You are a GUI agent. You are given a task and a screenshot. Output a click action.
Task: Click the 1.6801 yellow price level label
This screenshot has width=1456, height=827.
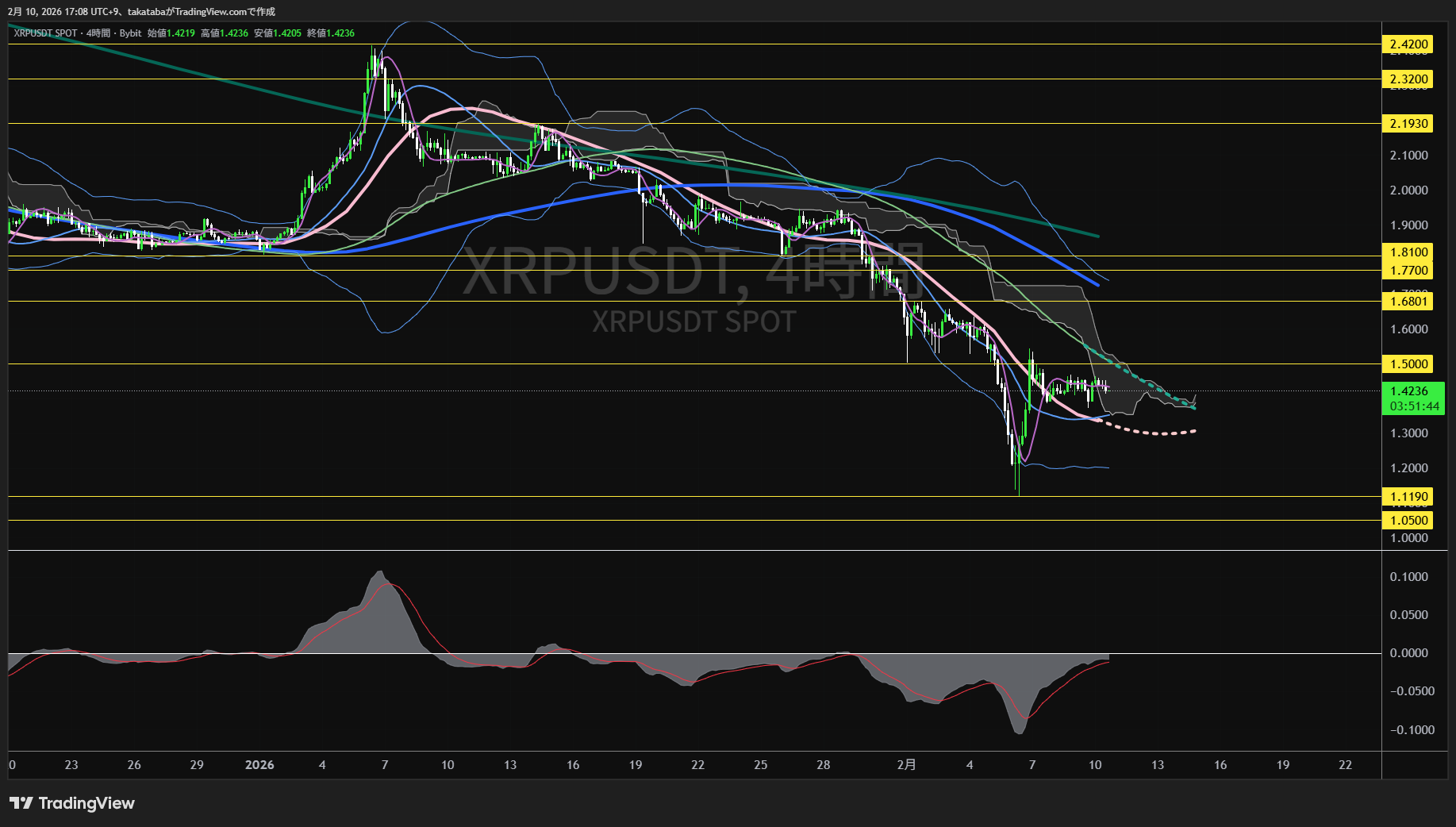pos(1408,301)
